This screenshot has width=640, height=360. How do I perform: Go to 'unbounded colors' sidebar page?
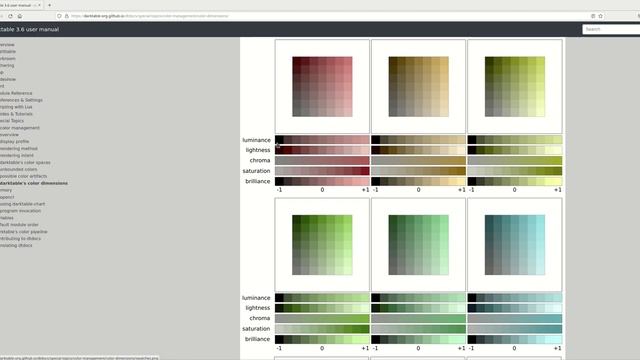pyautogui.click(x=19, y=169)
